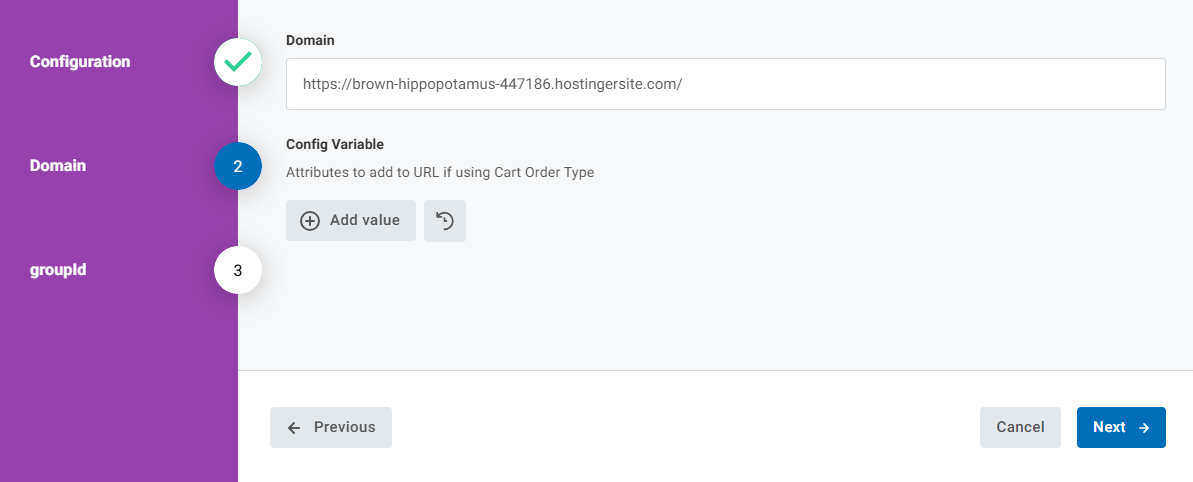The height and width of the screenshot is (482, 1193).
Task: Go to the groupId step label
Action: pos(58,270)
